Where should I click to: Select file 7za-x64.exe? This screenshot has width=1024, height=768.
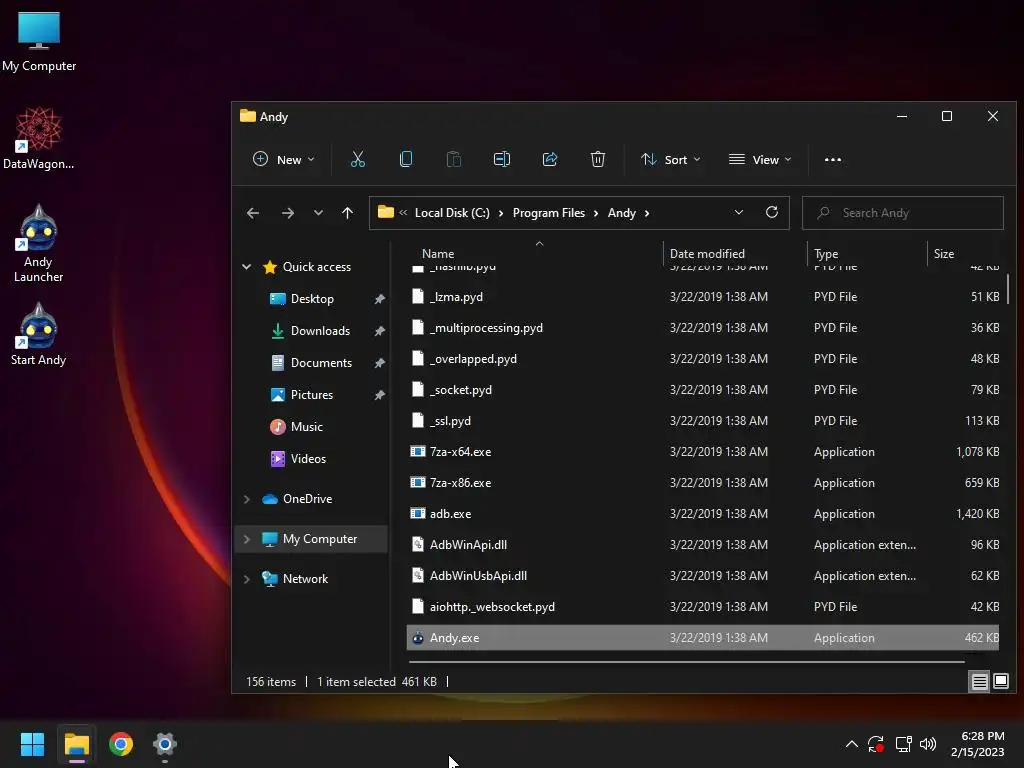(703, 452)
